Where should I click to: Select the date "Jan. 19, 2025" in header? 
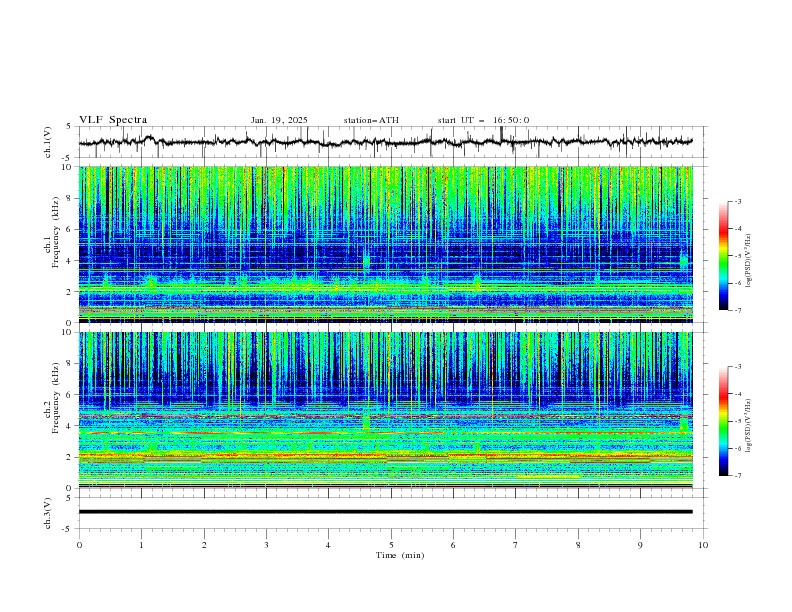pyautogui.click(x=279, y=120)
